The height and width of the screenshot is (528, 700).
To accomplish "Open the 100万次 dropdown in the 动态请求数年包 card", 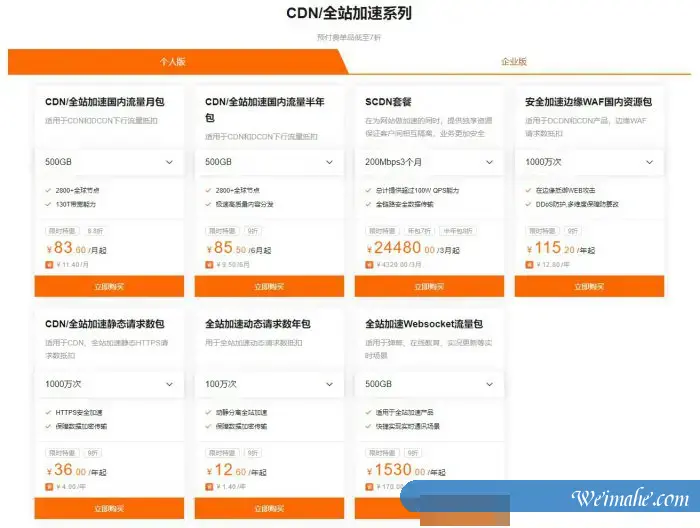I will pos(269,384).
